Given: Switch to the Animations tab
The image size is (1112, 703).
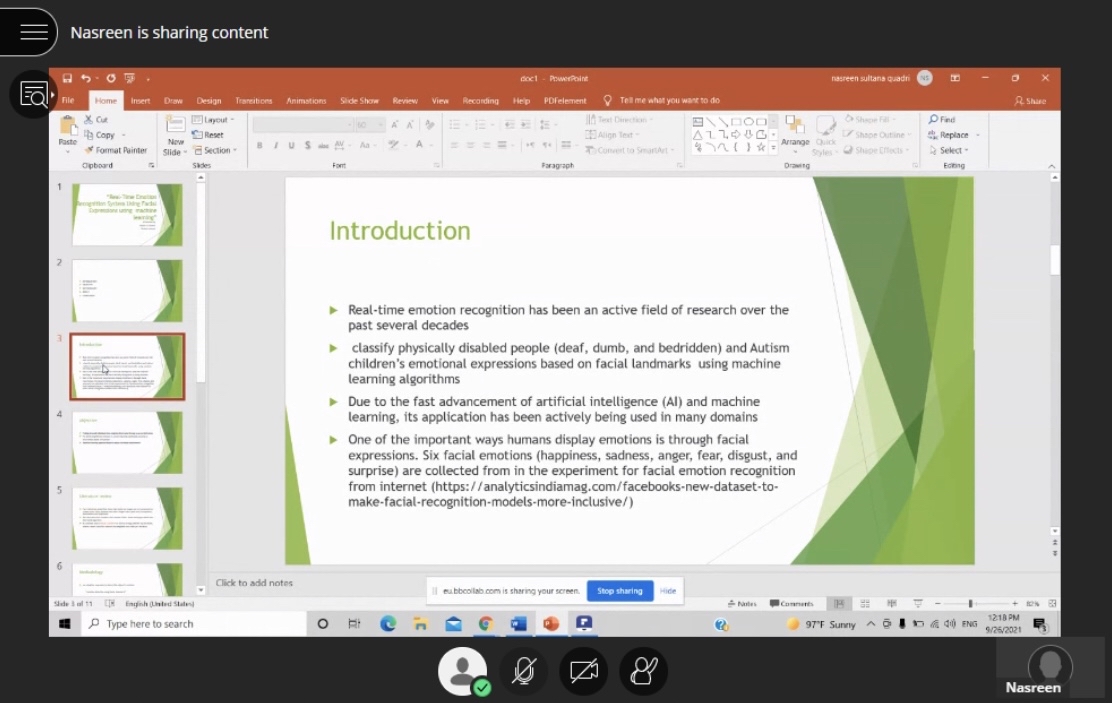Looking at the screenshot, I should pos(306,101).
